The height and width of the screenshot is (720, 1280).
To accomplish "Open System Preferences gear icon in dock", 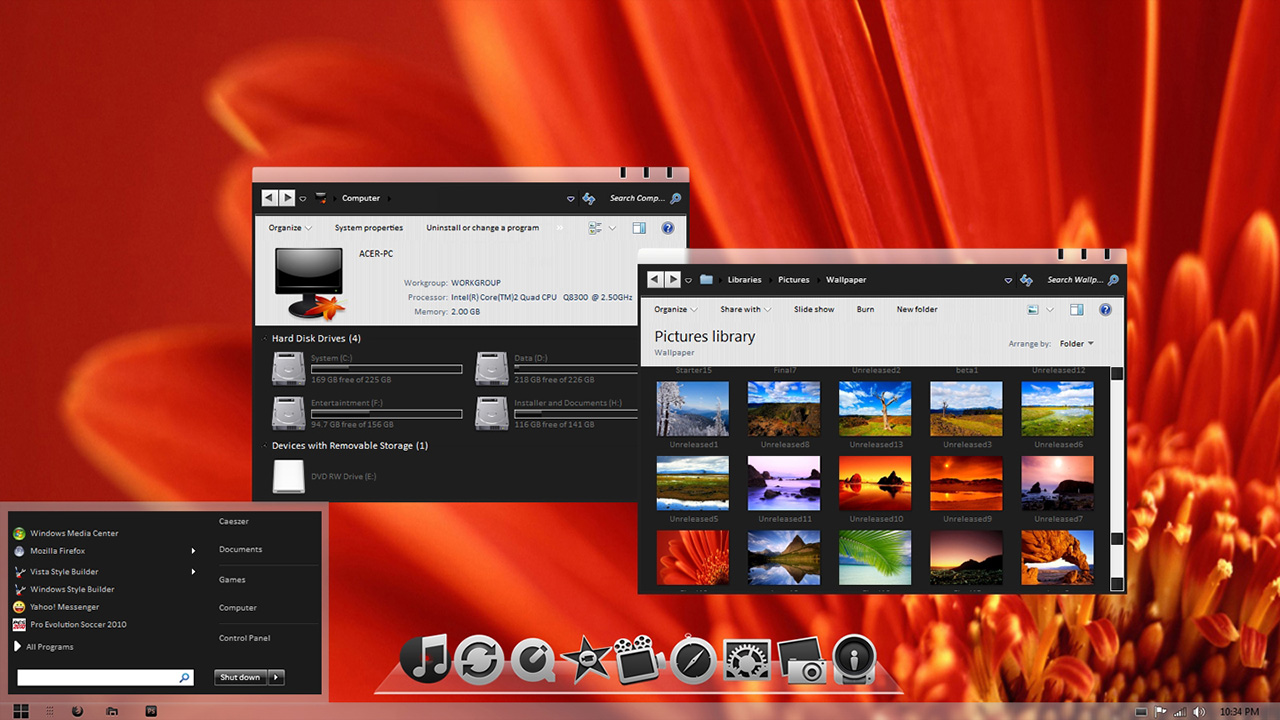I will click(746, 661).
